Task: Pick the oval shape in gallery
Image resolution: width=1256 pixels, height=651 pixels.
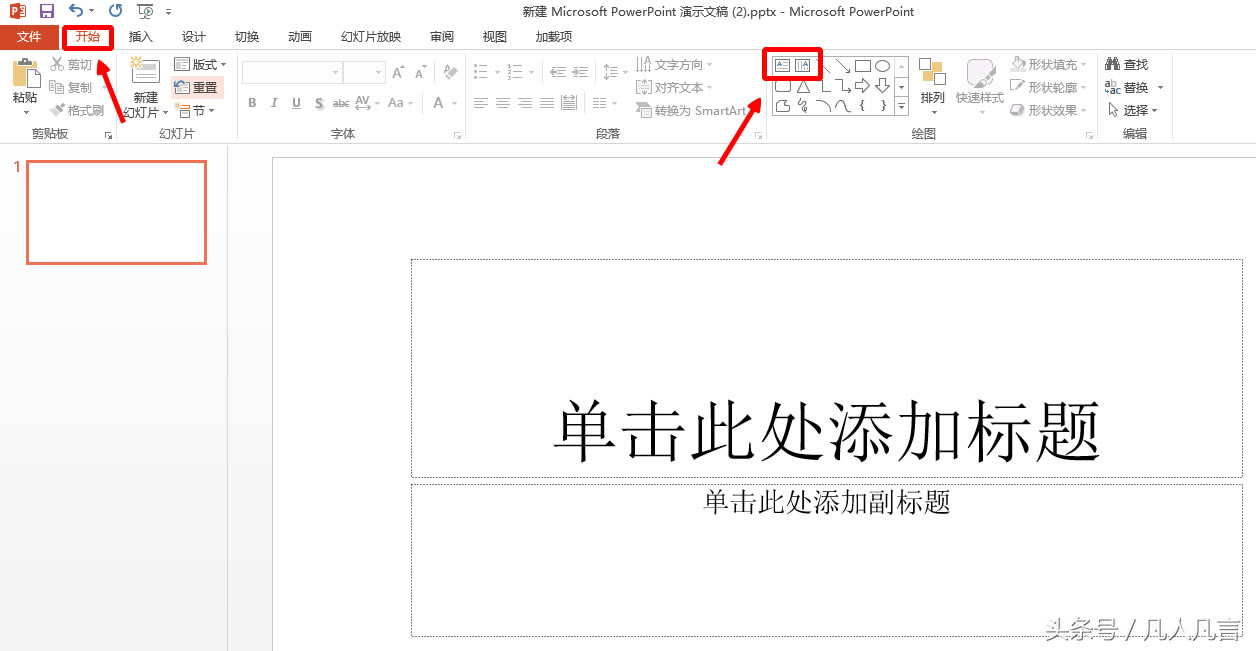Action: click(882, 66)
